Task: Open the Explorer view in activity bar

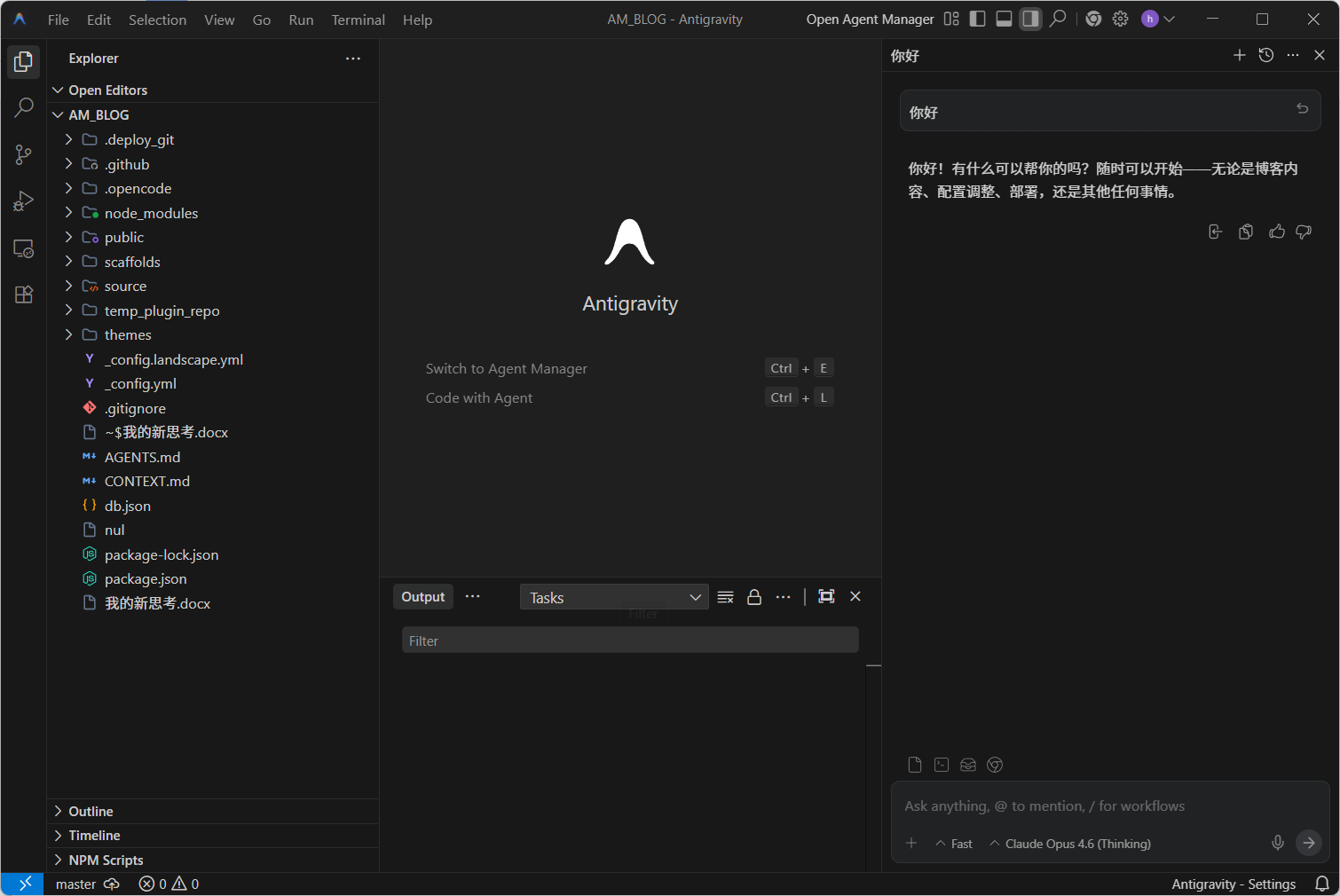Action: coord(24,61)
